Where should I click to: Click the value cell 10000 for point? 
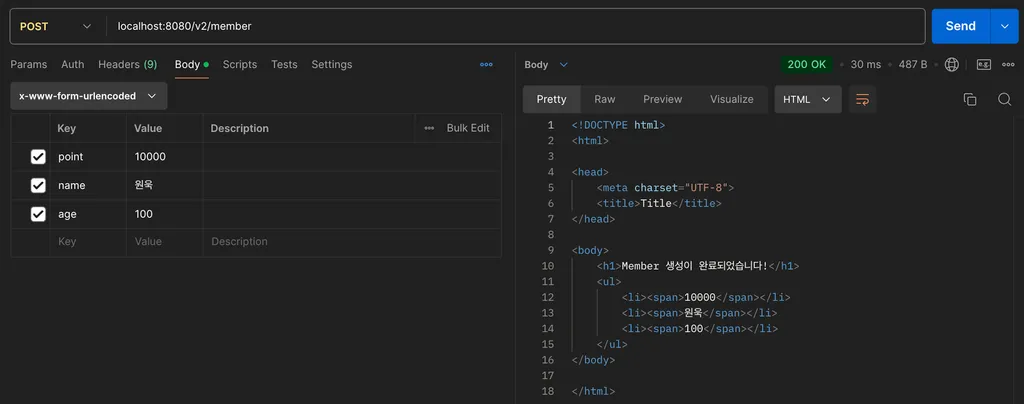pyautogui.click(x=165, y=157)
